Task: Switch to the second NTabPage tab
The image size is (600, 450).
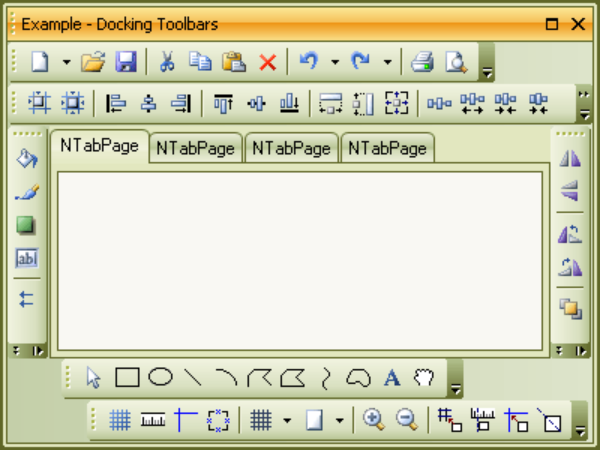Action: coord(196,148)
